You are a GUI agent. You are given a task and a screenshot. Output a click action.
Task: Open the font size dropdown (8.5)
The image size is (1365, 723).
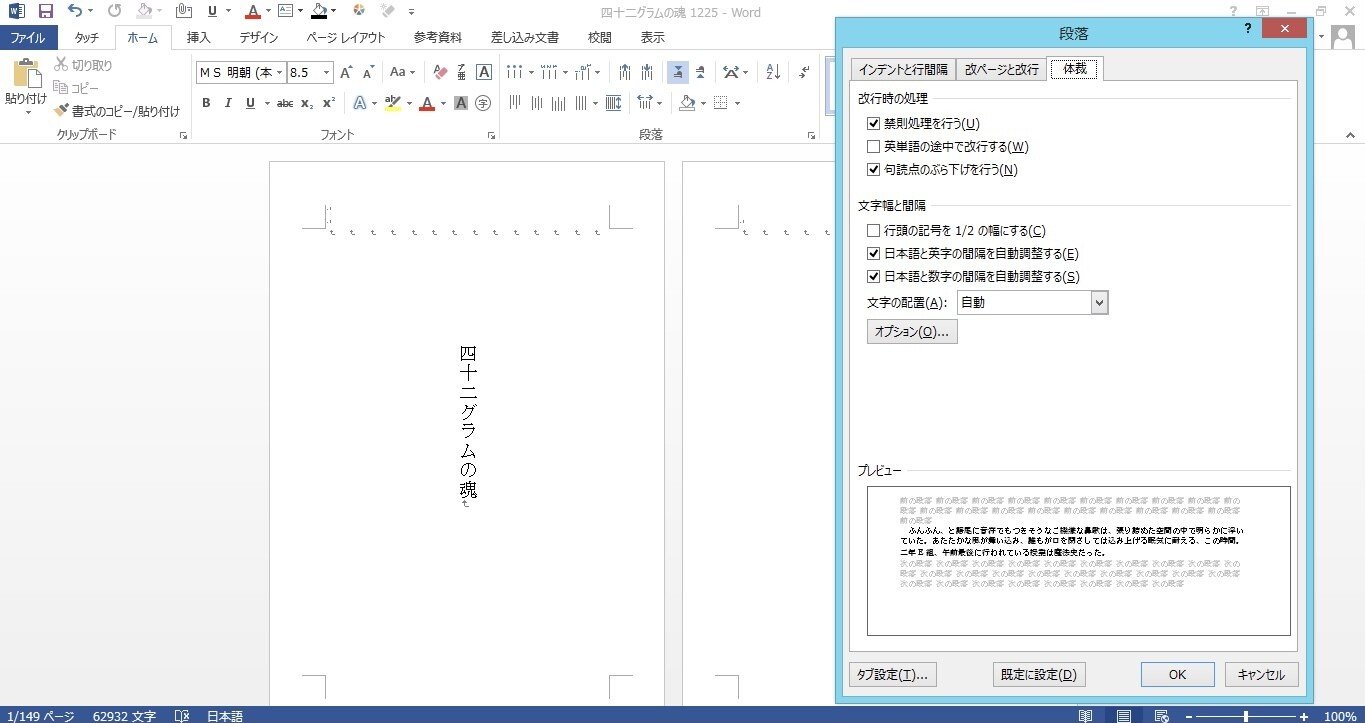coord(327,73)
